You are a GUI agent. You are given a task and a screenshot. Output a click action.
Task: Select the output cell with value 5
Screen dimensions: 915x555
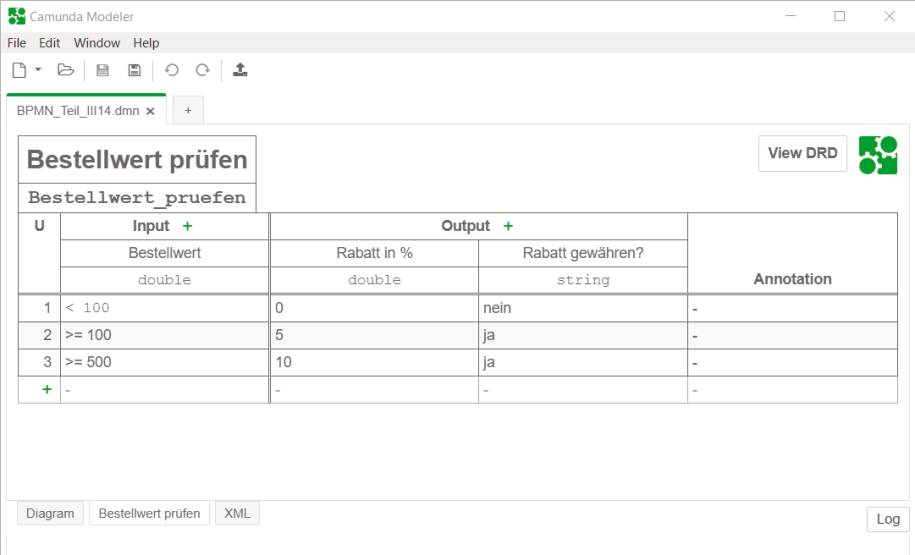(x=374, y=335)
